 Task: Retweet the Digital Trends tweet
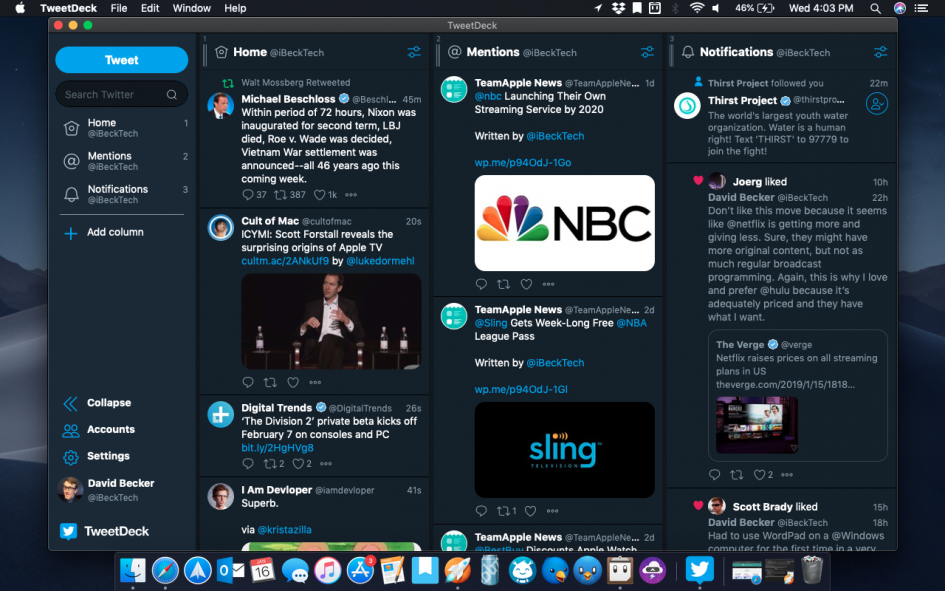[x=268, y=463]
